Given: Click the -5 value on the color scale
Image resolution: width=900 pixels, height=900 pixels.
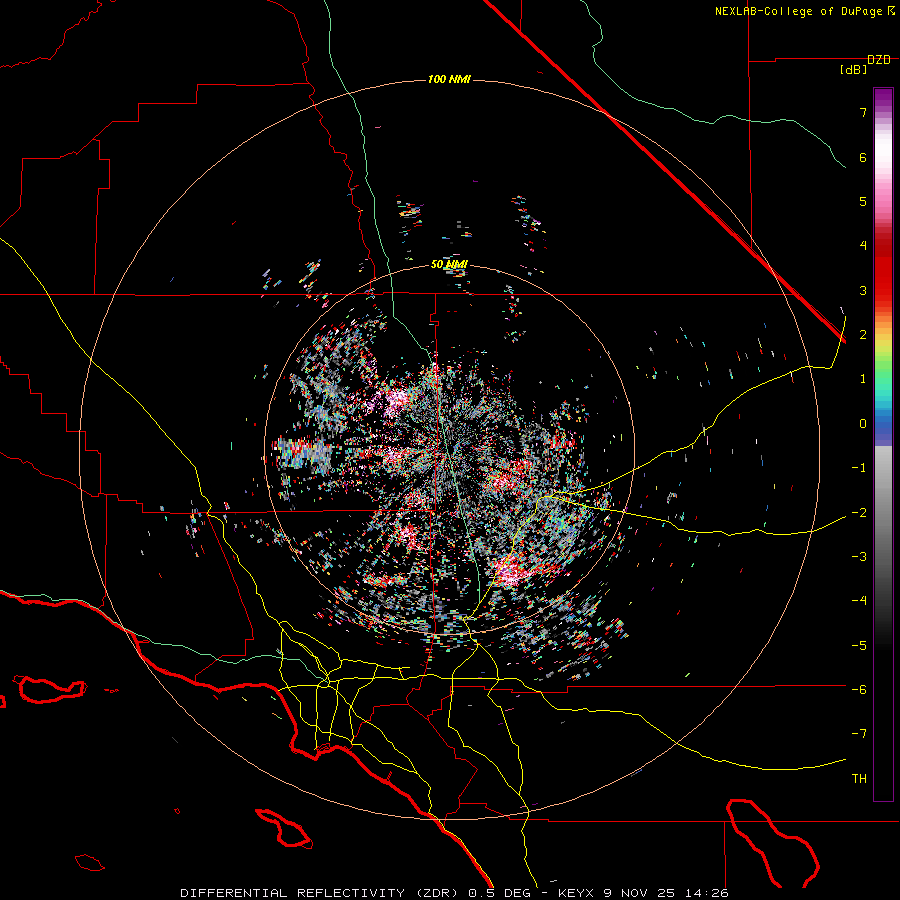Looking at the screenshot, I should click(x=859, y=646).
